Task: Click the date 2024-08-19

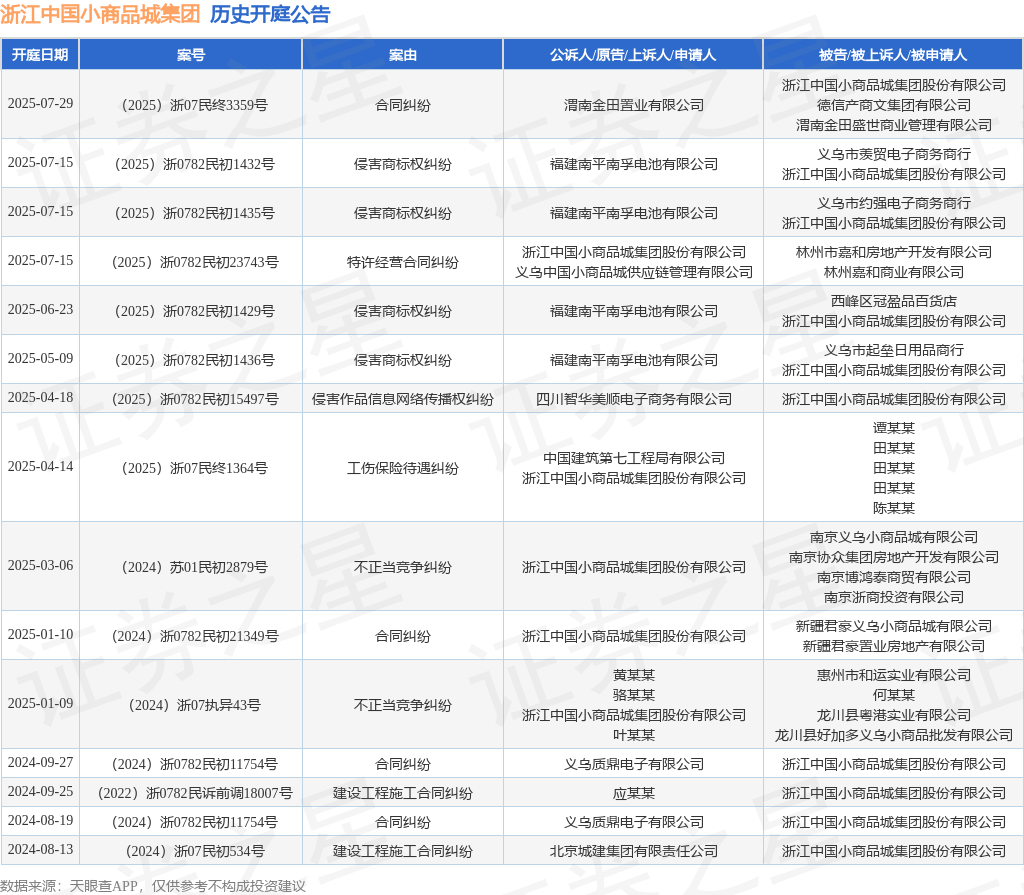Action: point(40,820)
